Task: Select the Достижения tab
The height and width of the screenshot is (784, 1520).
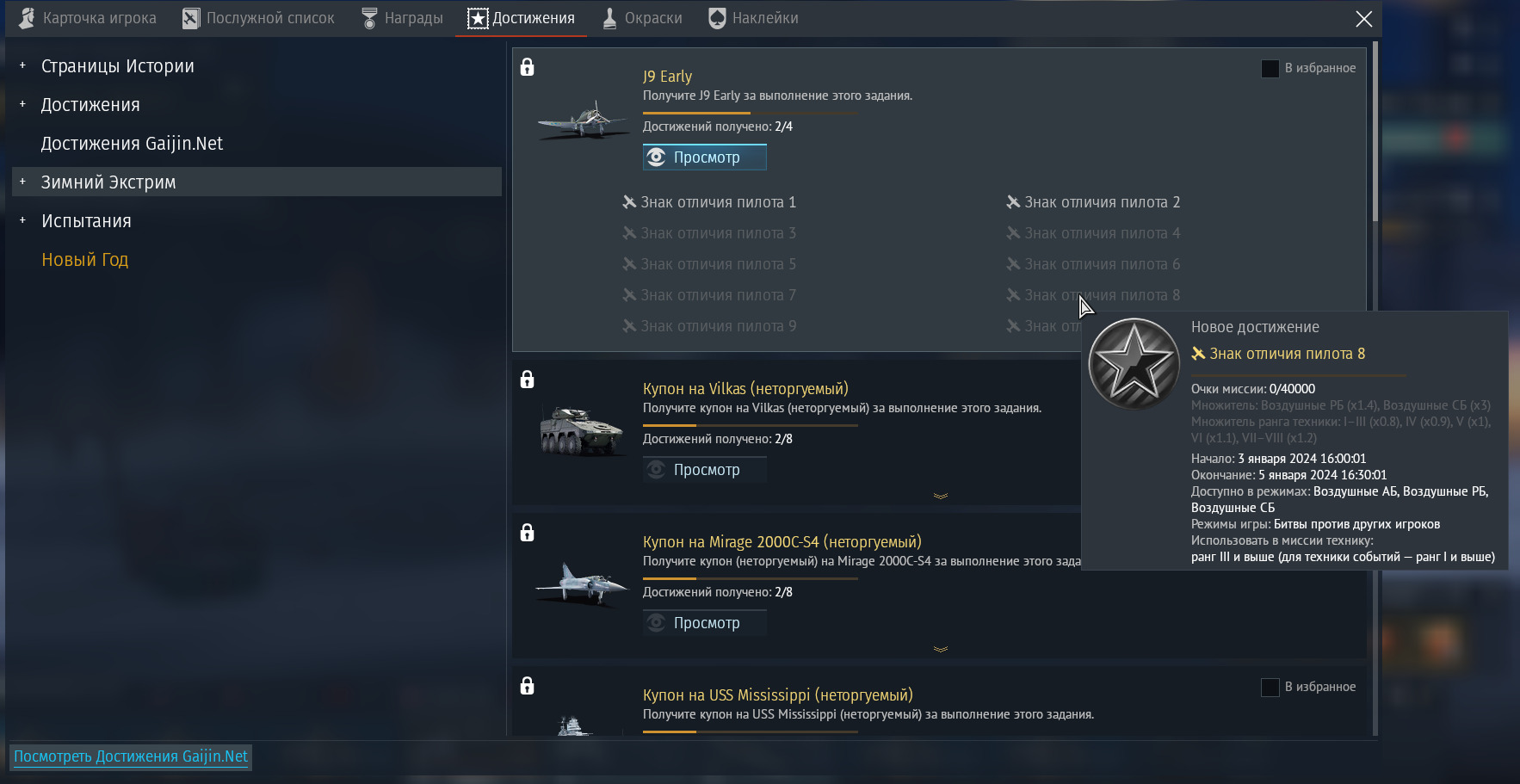Action: pyautogui.click(x=521, y=18)
